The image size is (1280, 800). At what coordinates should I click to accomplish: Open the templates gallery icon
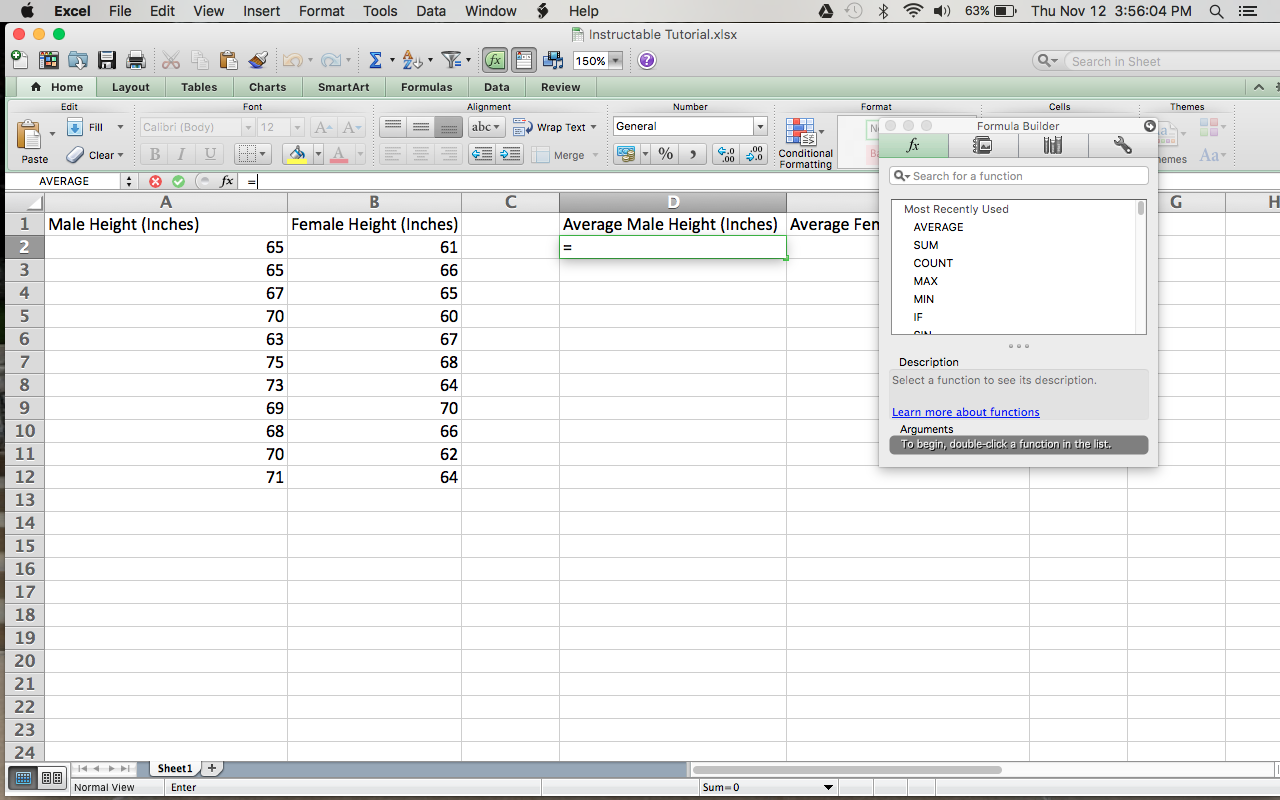point(47,60)
